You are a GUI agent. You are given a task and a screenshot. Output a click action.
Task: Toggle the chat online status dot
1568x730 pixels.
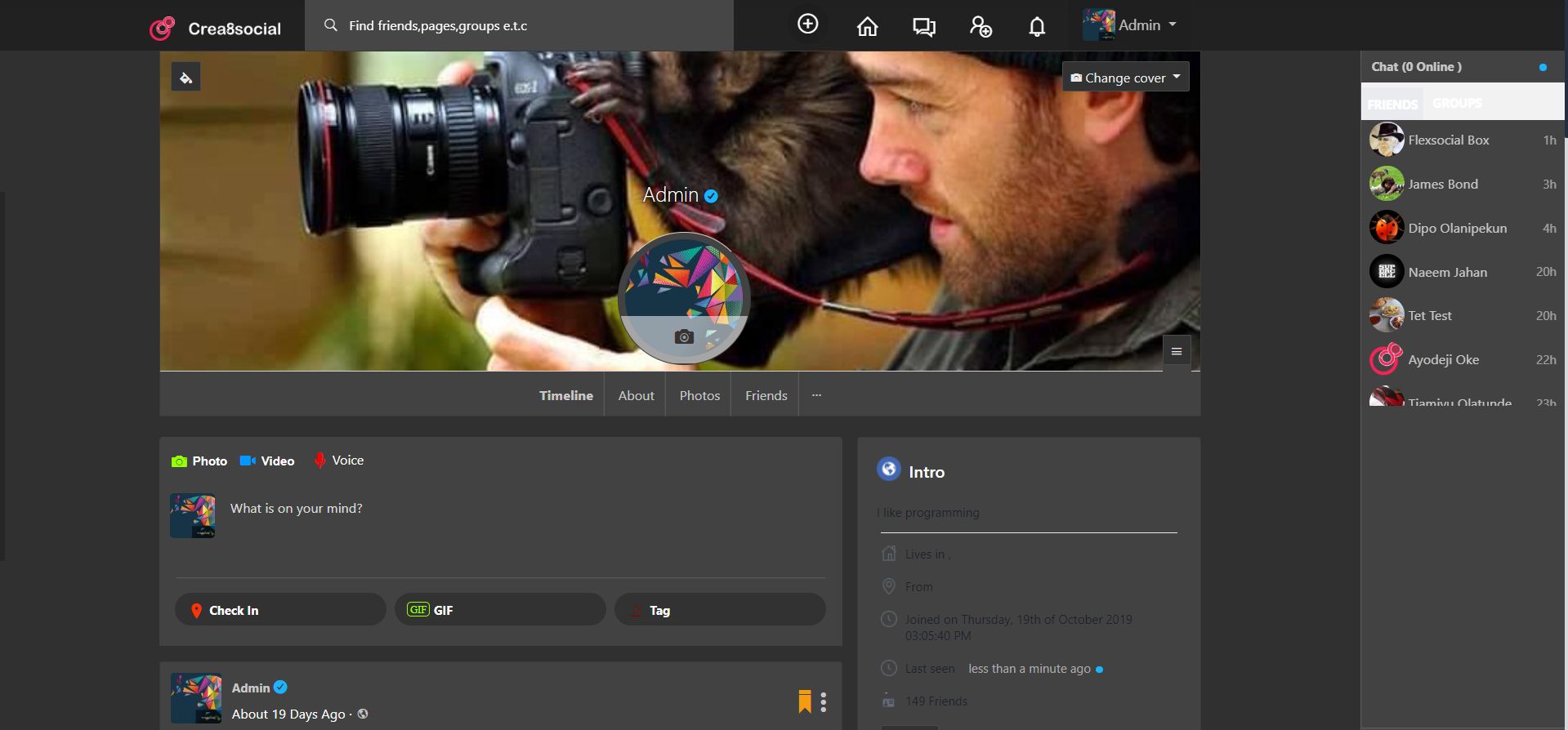(x=1542, y=68)
